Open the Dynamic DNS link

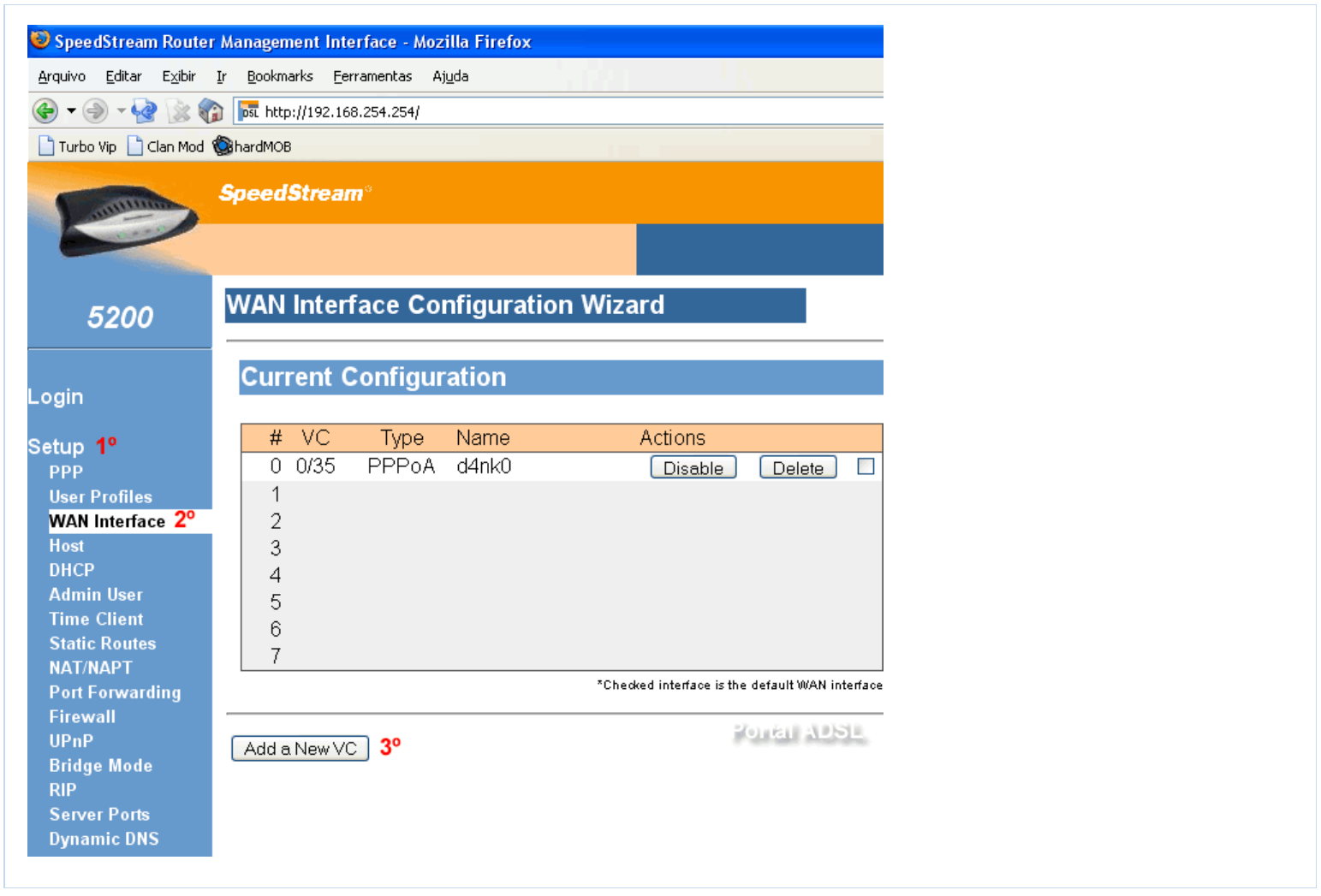[104, 839]
